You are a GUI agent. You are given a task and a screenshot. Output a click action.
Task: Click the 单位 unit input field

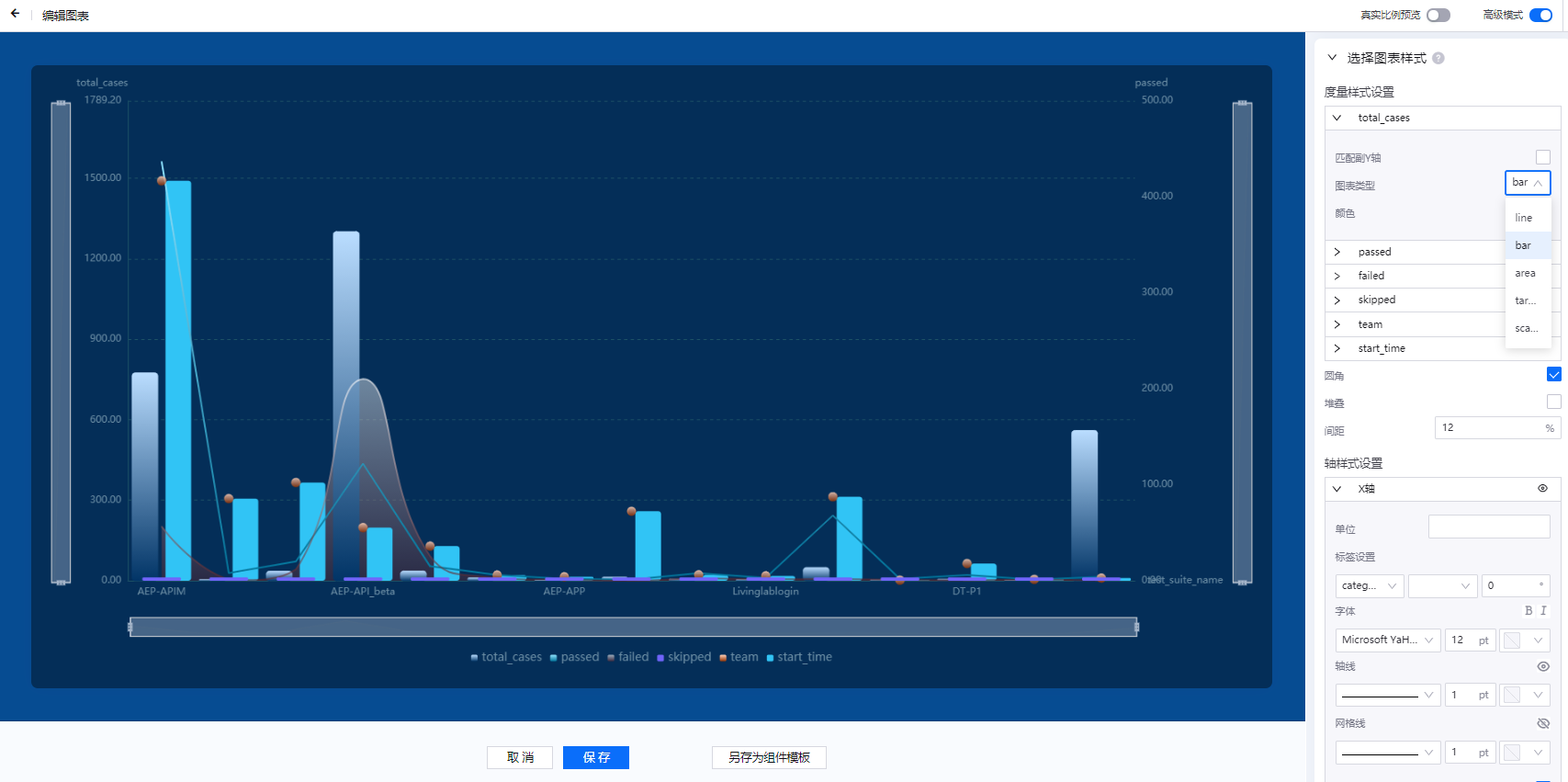1489,527
